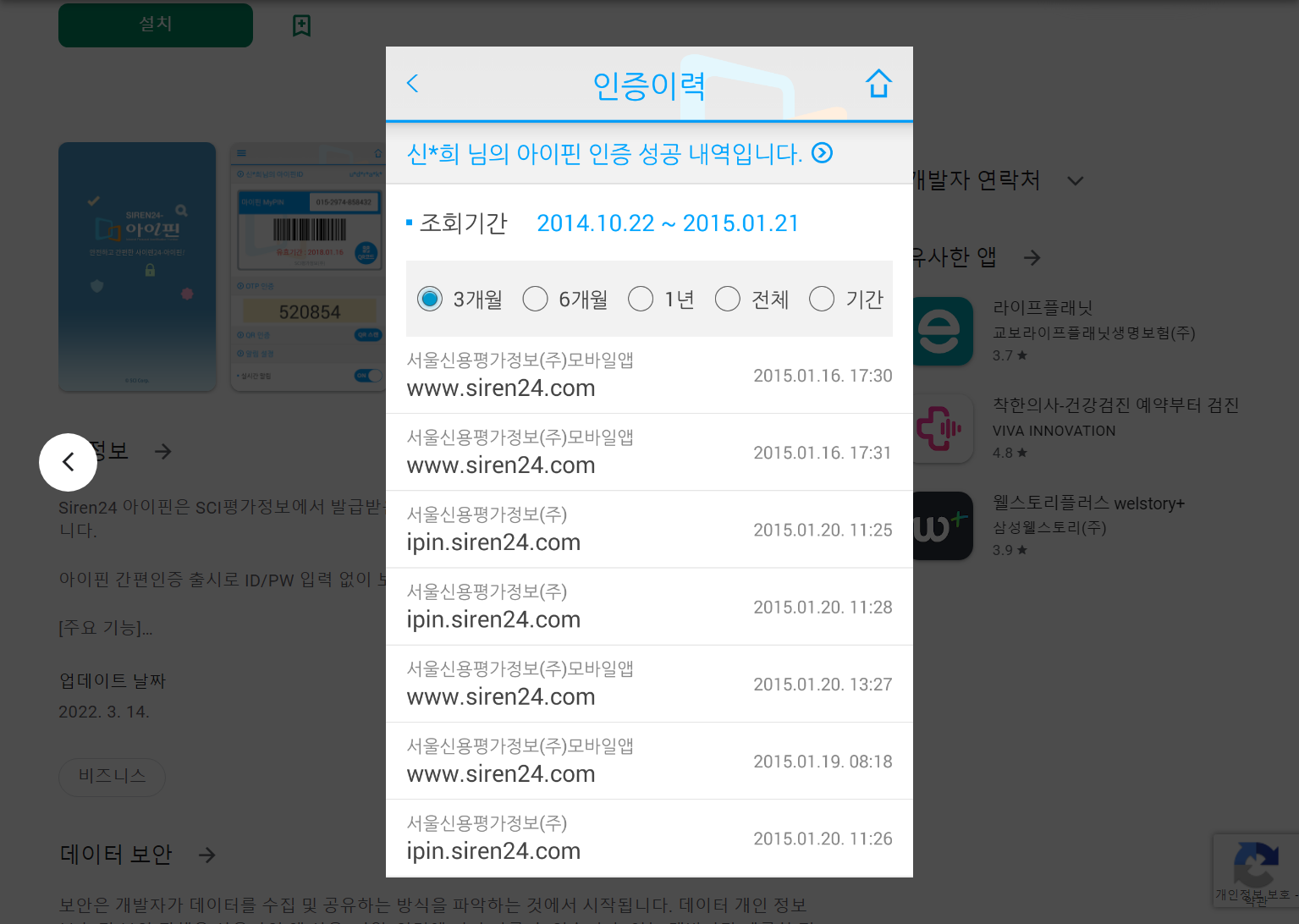Click the home icon in the 인증이력 header
Screen dimensions: 1299x924
(x=878, y=84)
